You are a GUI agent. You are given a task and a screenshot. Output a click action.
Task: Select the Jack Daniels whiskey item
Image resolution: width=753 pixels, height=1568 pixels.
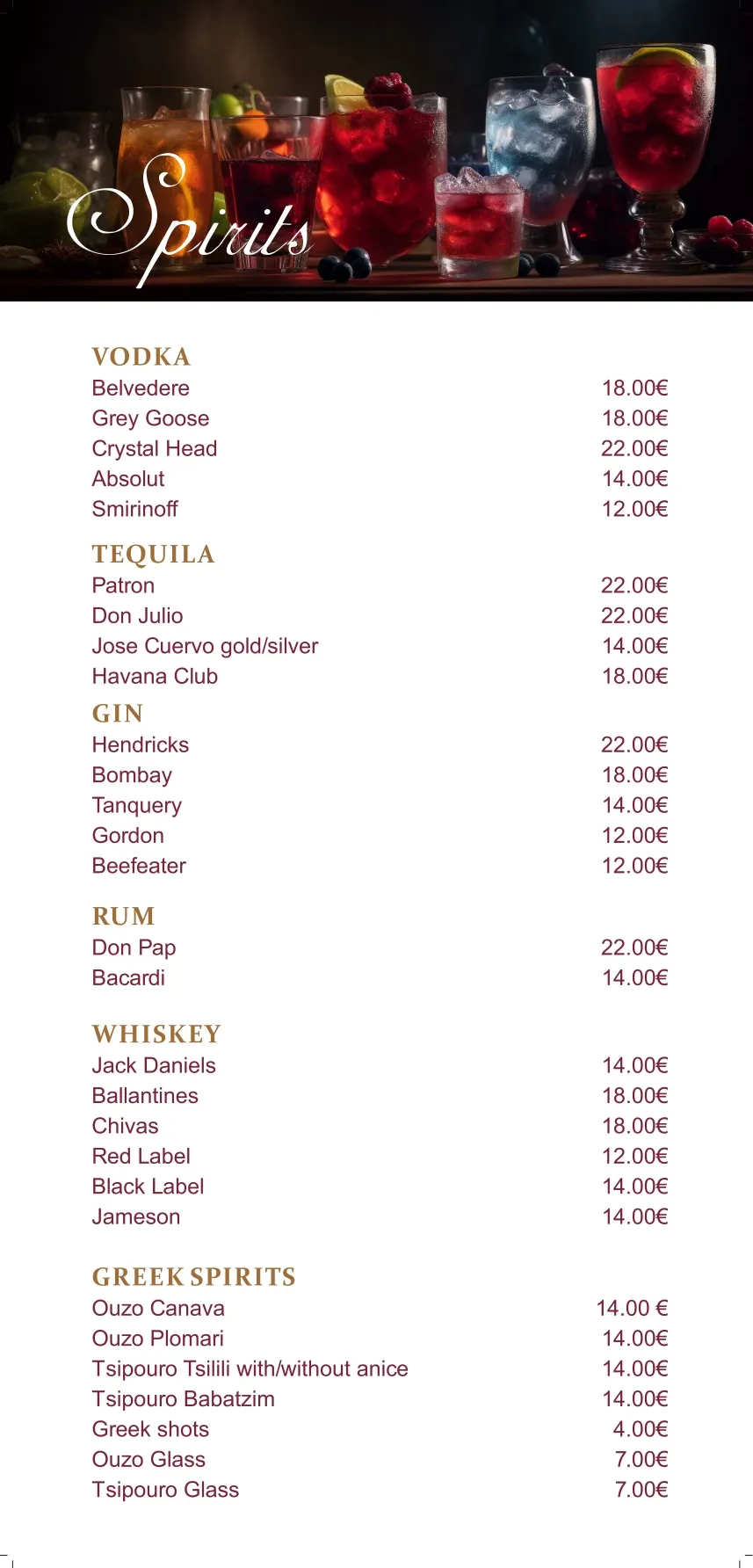click(x=154, y=1066)
